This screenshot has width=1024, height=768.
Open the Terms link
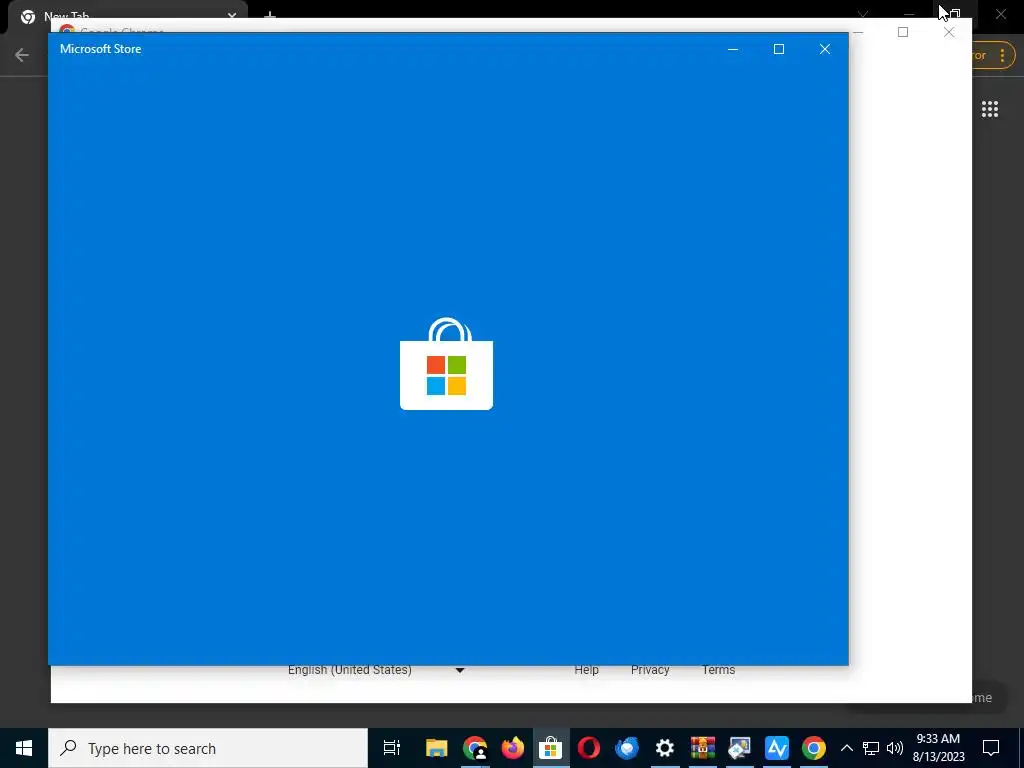pyautogui.click(x=718, y=670)
